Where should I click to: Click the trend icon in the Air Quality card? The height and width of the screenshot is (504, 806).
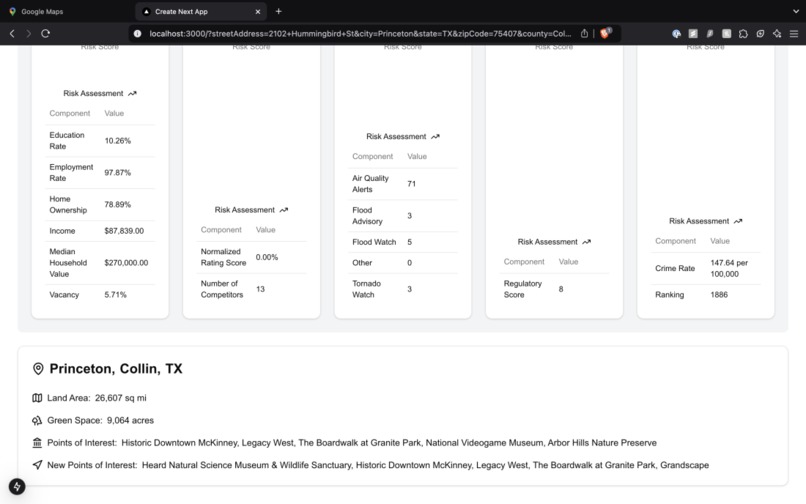pos(435,137)
